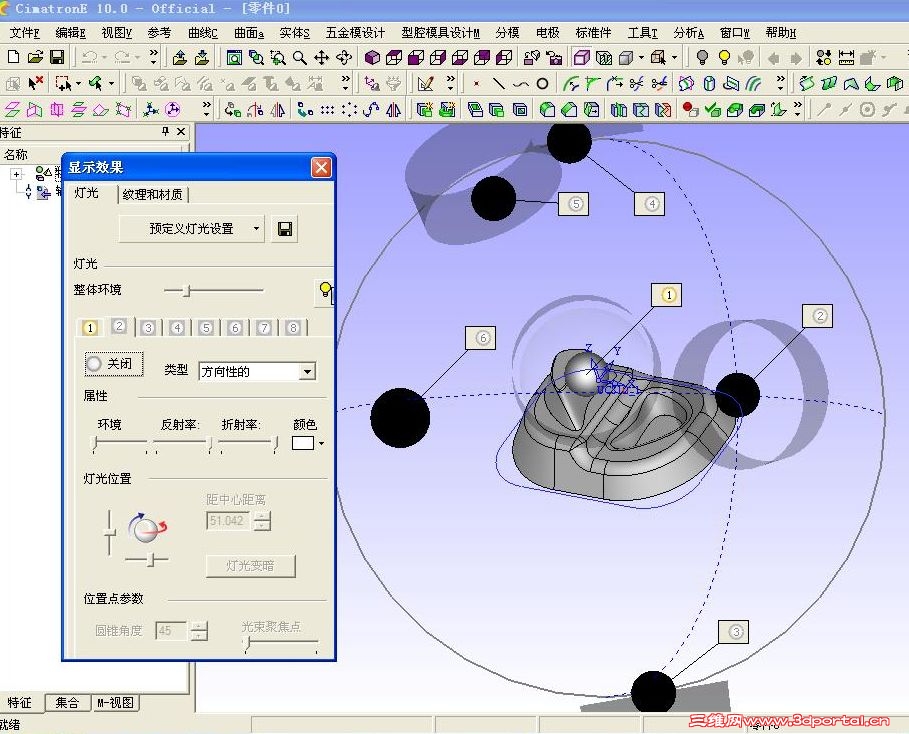
Task: Open the 预定义灯光设置 dropdown
Action: coord(191,229)
